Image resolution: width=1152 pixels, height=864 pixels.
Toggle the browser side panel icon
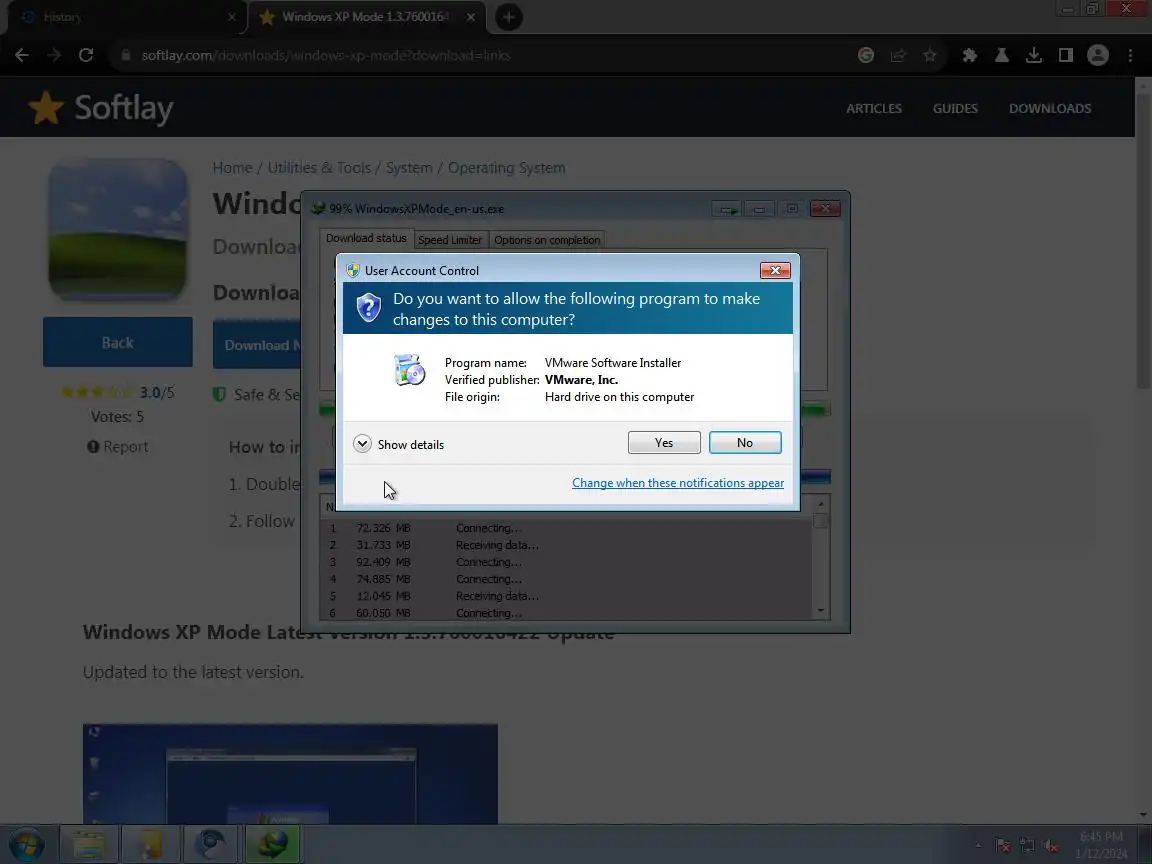point(1065,55)
